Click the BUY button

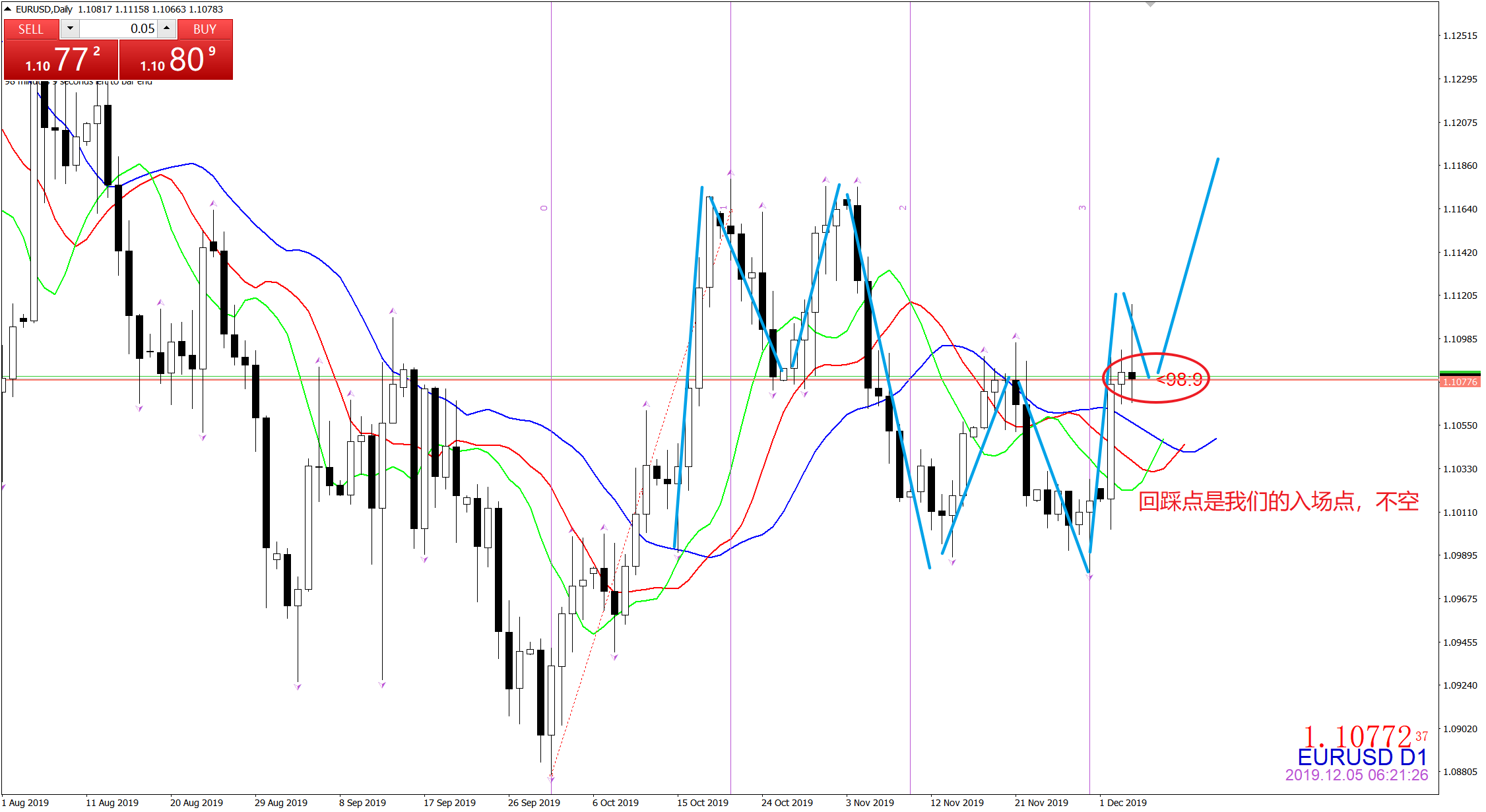(x=205, y=29)
